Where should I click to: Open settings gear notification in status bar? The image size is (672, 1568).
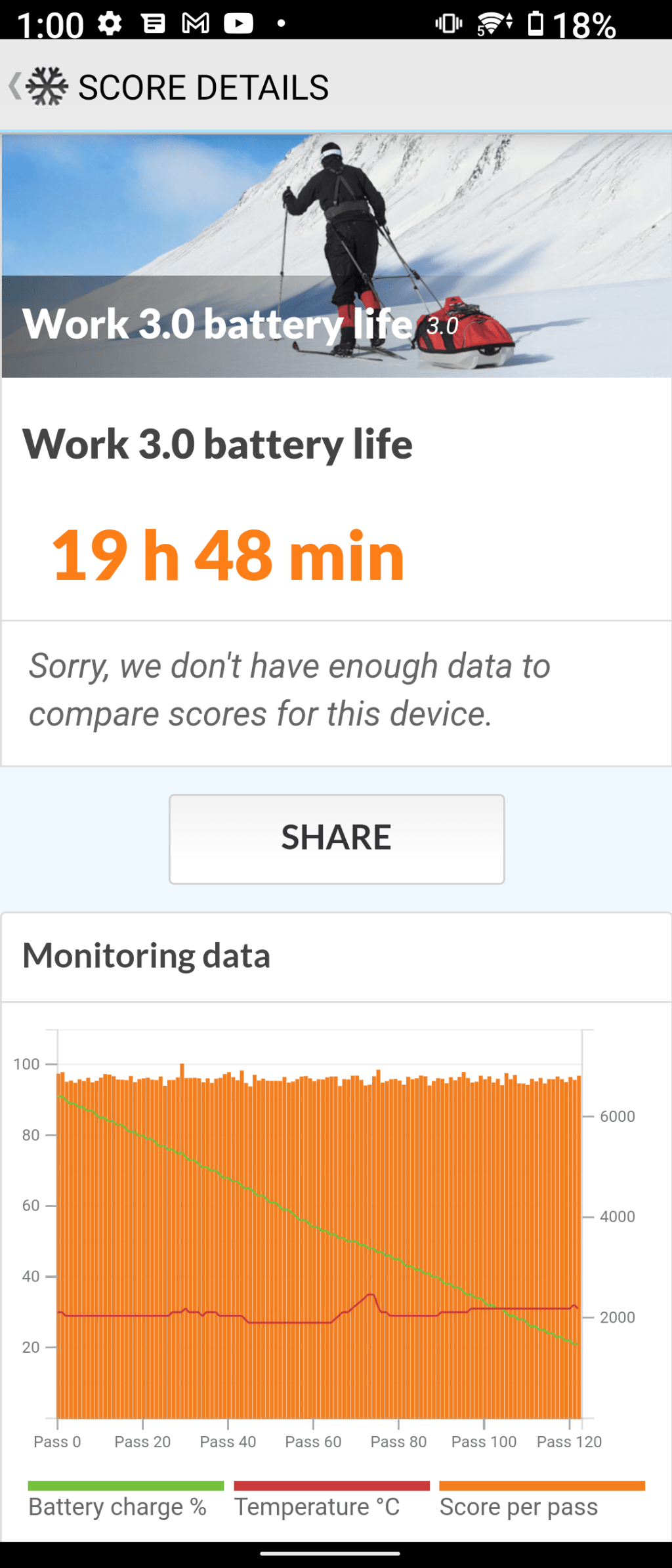(x=110, y=24)
